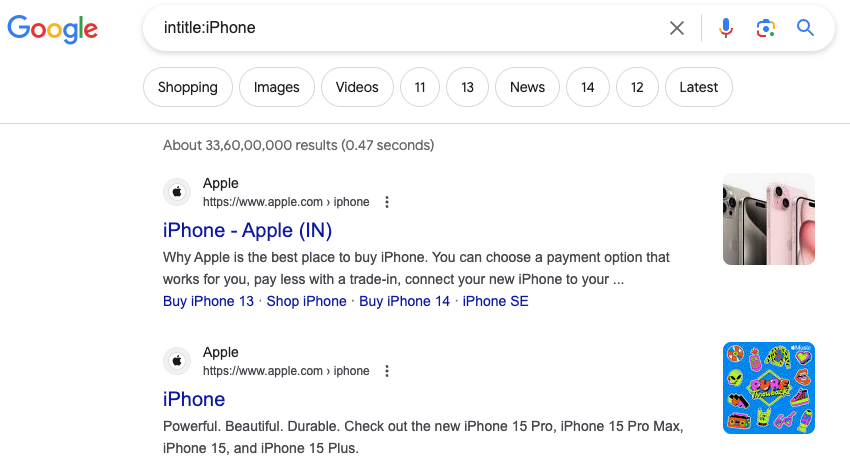Viewport: 850px width, 471px height.
Task: Open options menu for second Apple result
Action: [387, 371]
